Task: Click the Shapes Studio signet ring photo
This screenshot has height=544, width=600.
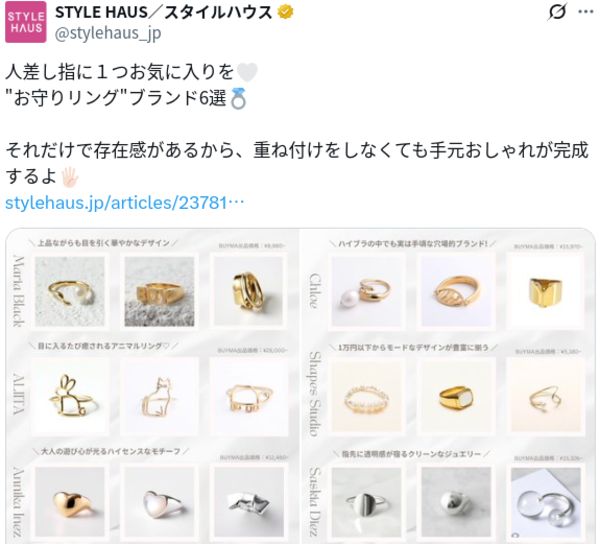Action: point(456,397)
